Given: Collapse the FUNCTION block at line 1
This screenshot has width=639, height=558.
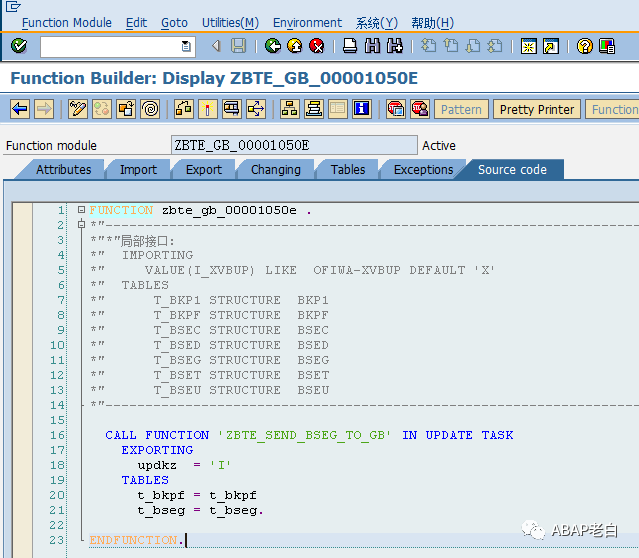Looking at the screenshot, I should point(81,210).
